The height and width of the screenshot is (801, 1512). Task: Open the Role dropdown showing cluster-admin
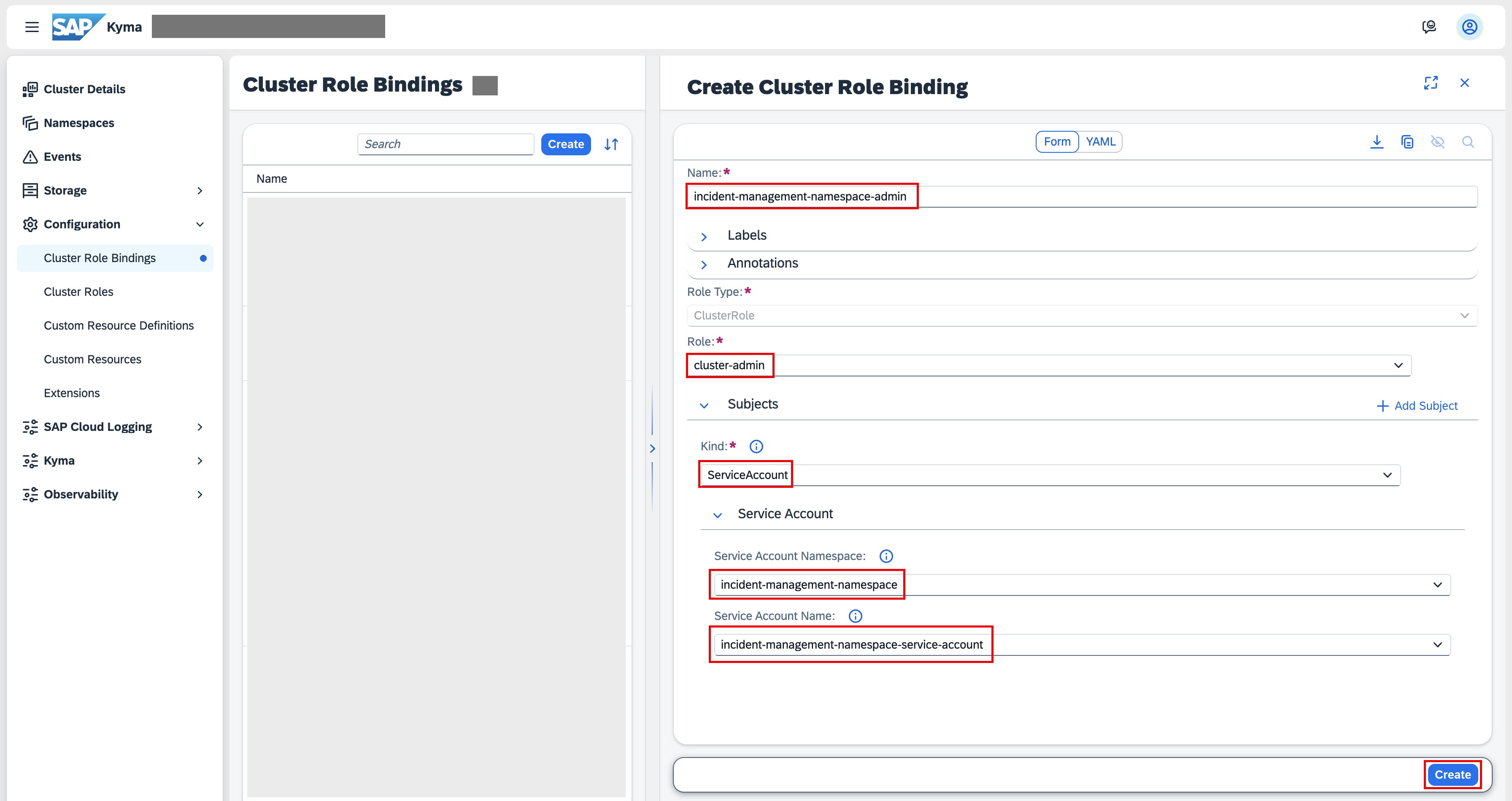[x=1049, y=365]
